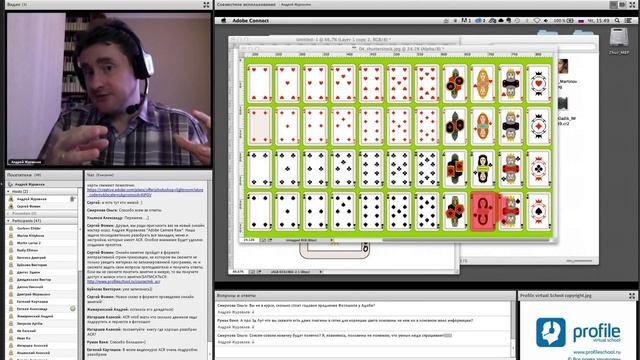Viewport: 640px width, 360px height.
Task: Select participant Буйкова Виктория
Action: (41, 265)
